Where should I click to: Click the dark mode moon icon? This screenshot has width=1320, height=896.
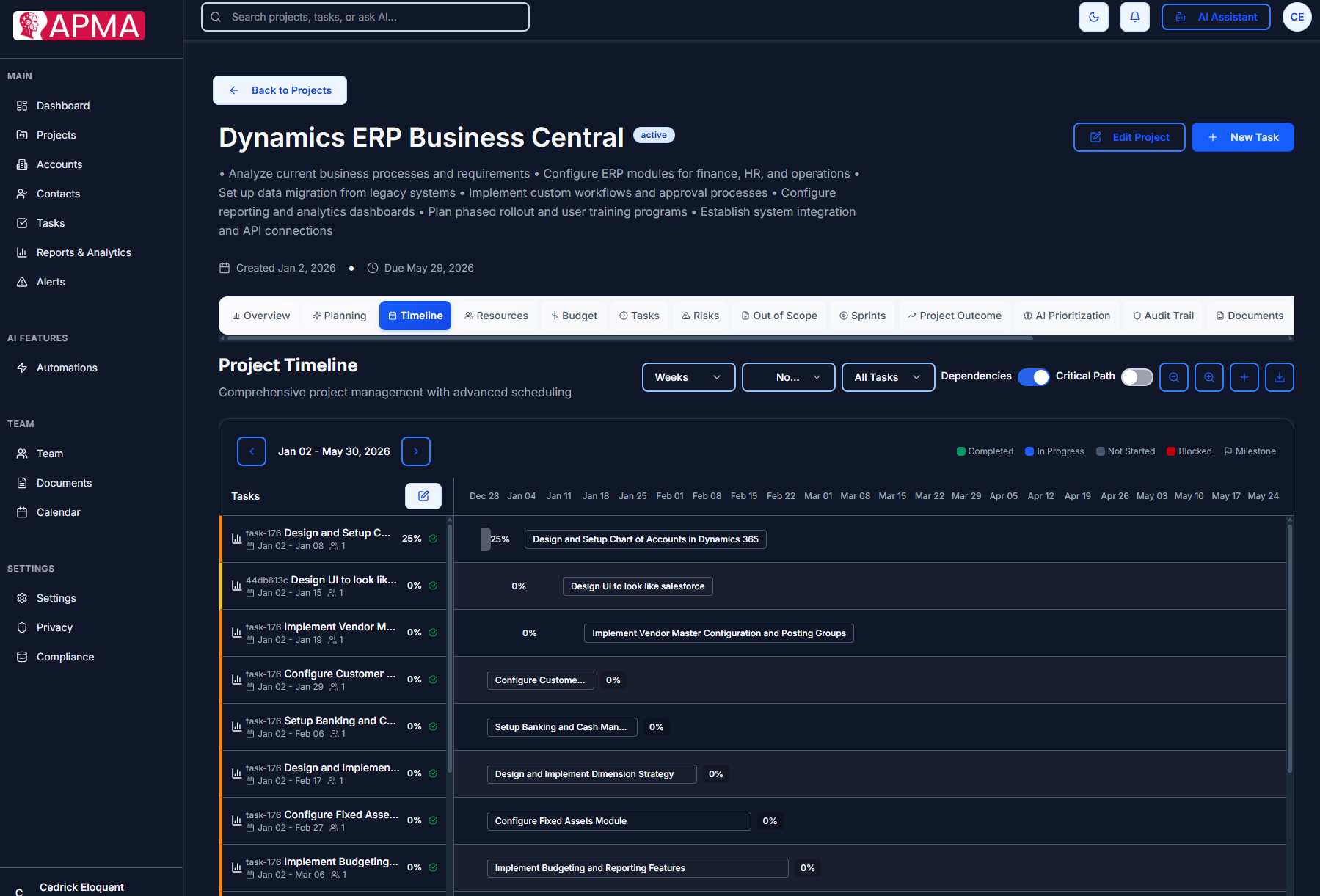pos(1094,16)
